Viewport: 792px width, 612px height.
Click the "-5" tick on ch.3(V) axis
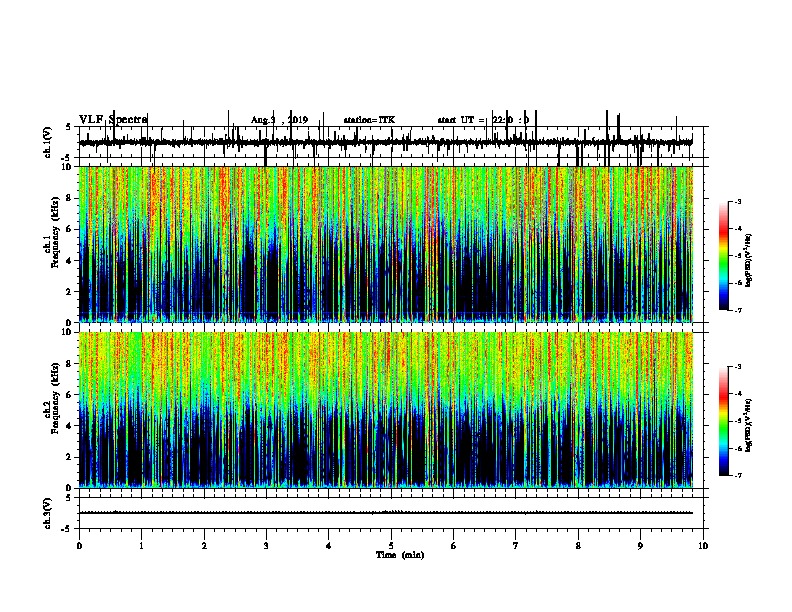pyautogui.click(x=67, y=529)
